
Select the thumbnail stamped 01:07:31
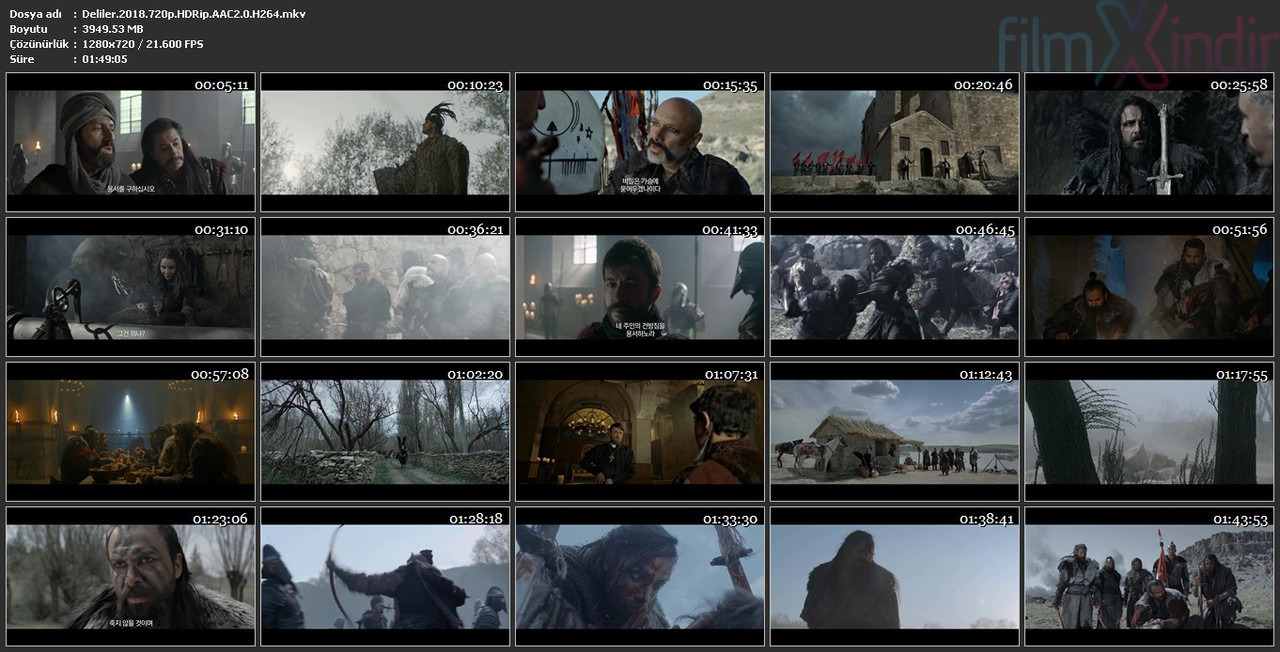pos(640,432)
